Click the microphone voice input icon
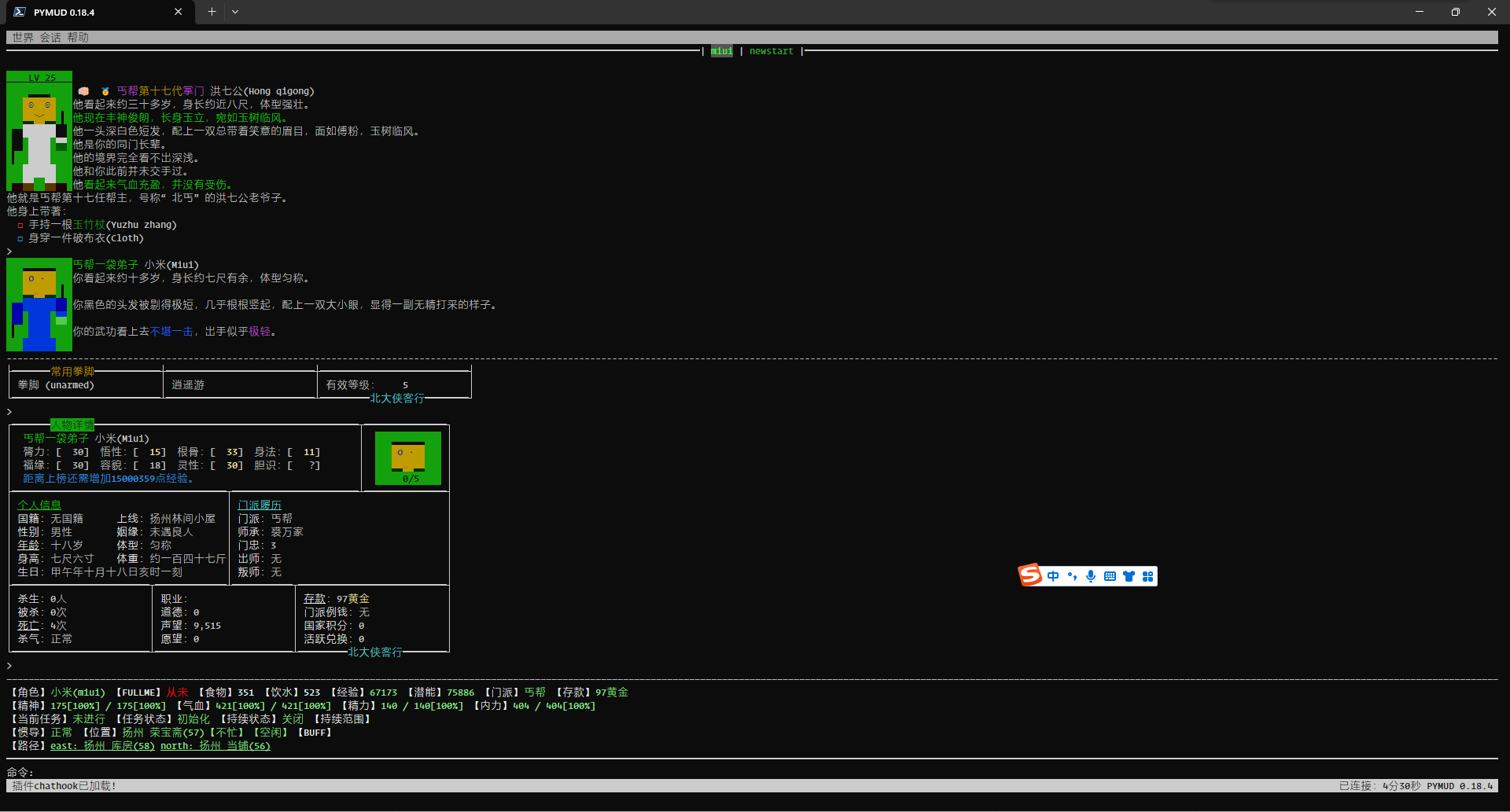Viewport: 1510px width, 812px height. (1091, 576)
